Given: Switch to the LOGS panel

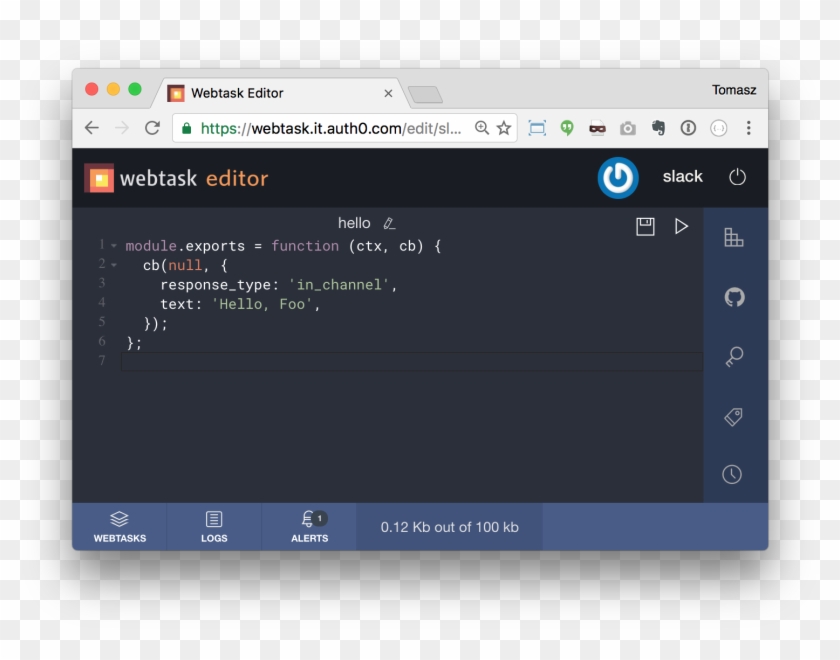Looking at the screenshot, I should (x=214, y=527).
